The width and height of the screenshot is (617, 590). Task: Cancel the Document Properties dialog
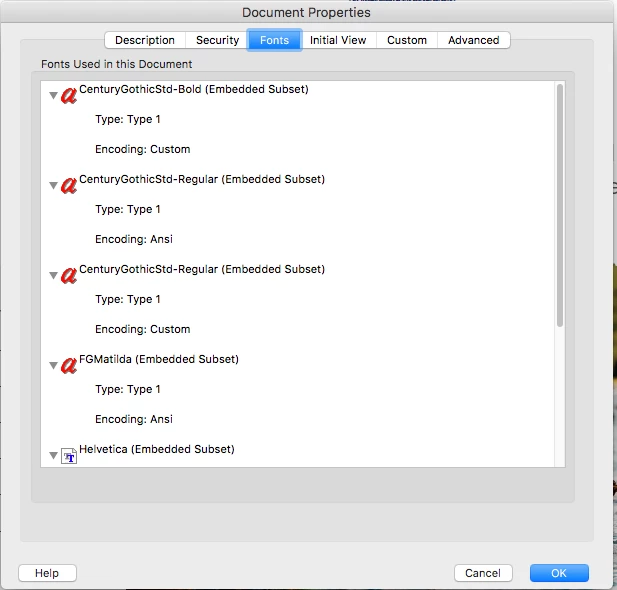pos(483,573)
